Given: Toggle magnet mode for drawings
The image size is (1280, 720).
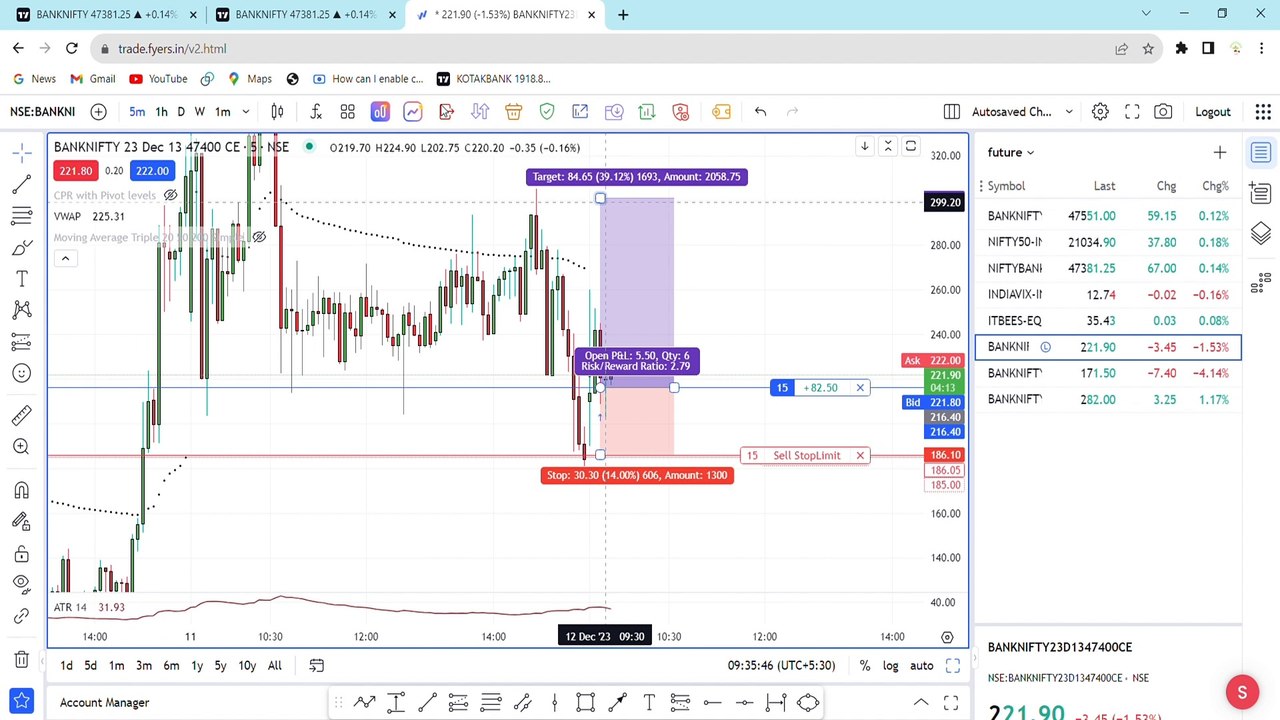Looking at the screenshot, I should click(x=21, y=490).
